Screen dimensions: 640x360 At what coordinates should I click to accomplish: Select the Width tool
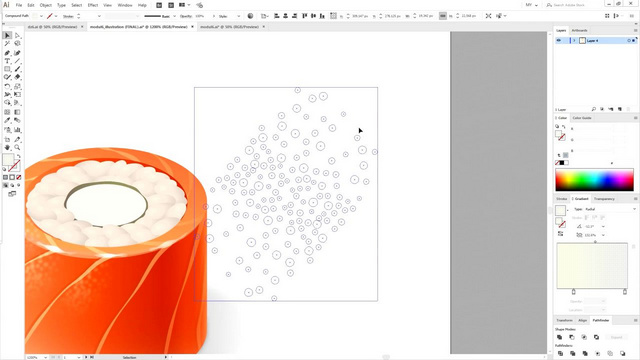(7, 94)
